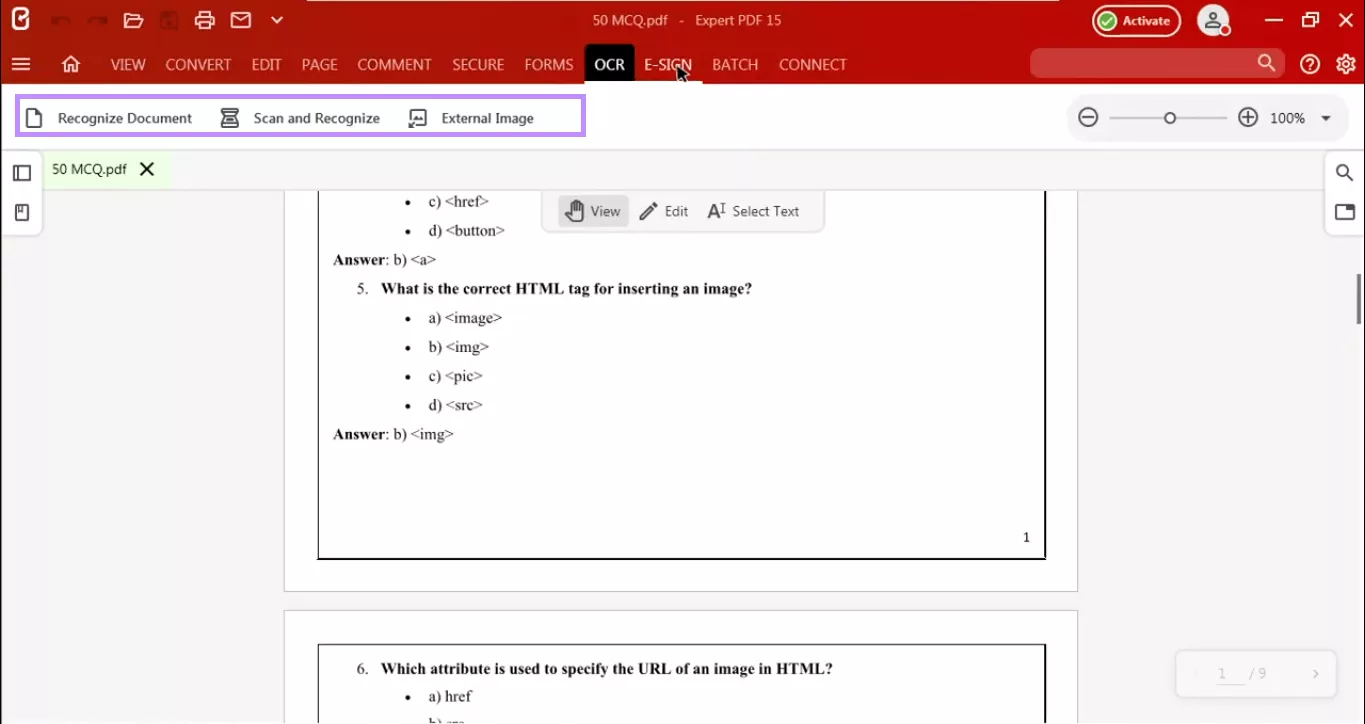The width and height of the screenshot is (1365, 724).
Task: Open the Email document icon
Action: tap(240, 20)
